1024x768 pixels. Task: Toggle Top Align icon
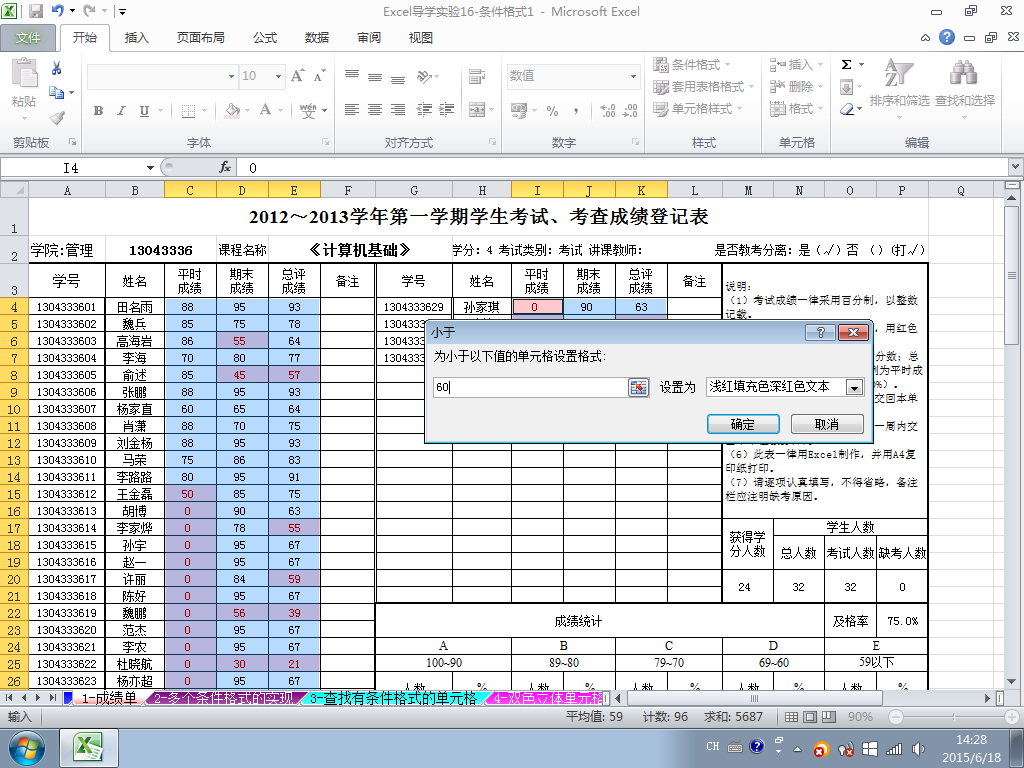352,76
